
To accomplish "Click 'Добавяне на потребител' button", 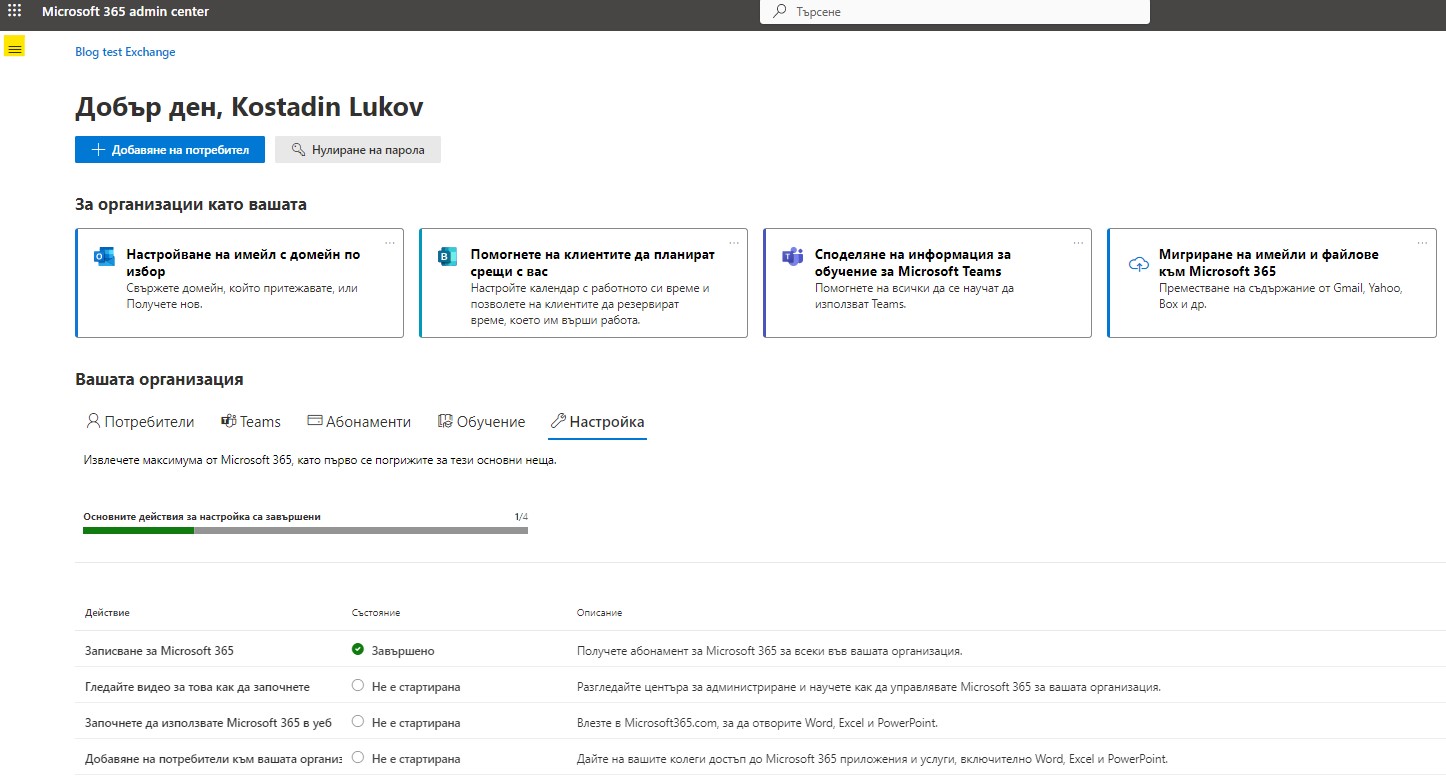I will point(169,150).
